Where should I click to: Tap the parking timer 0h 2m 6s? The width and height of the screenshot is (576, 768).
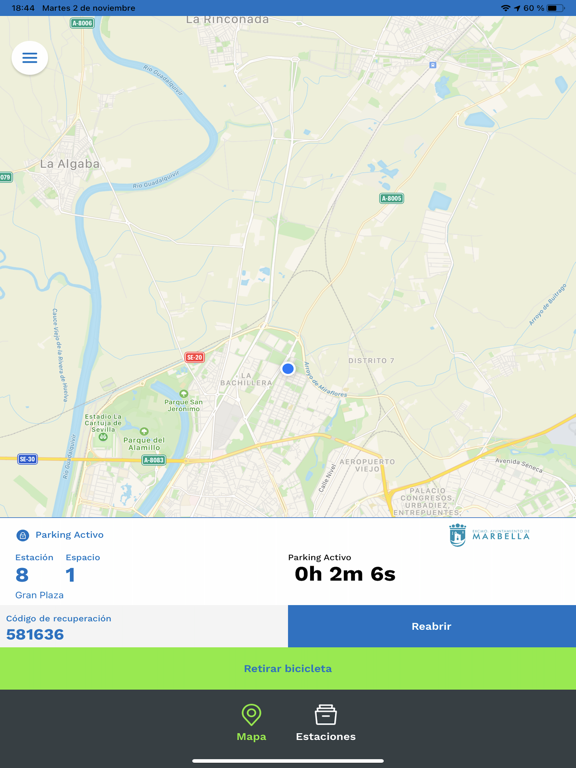click(345, 574)
